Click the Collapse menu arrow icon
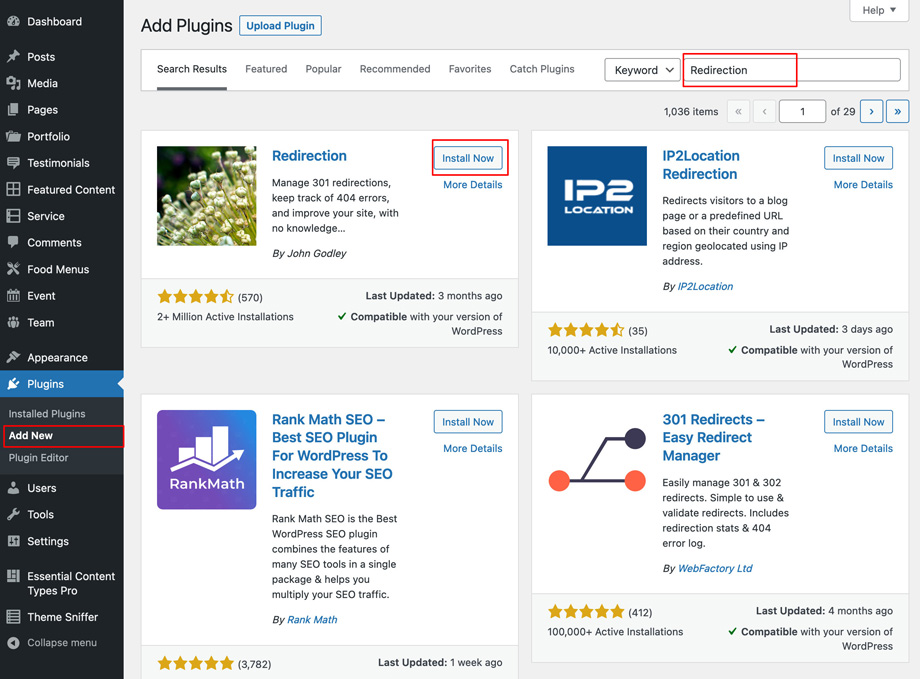The height and width of the screenshot is (679, 920). coord(13,643)
